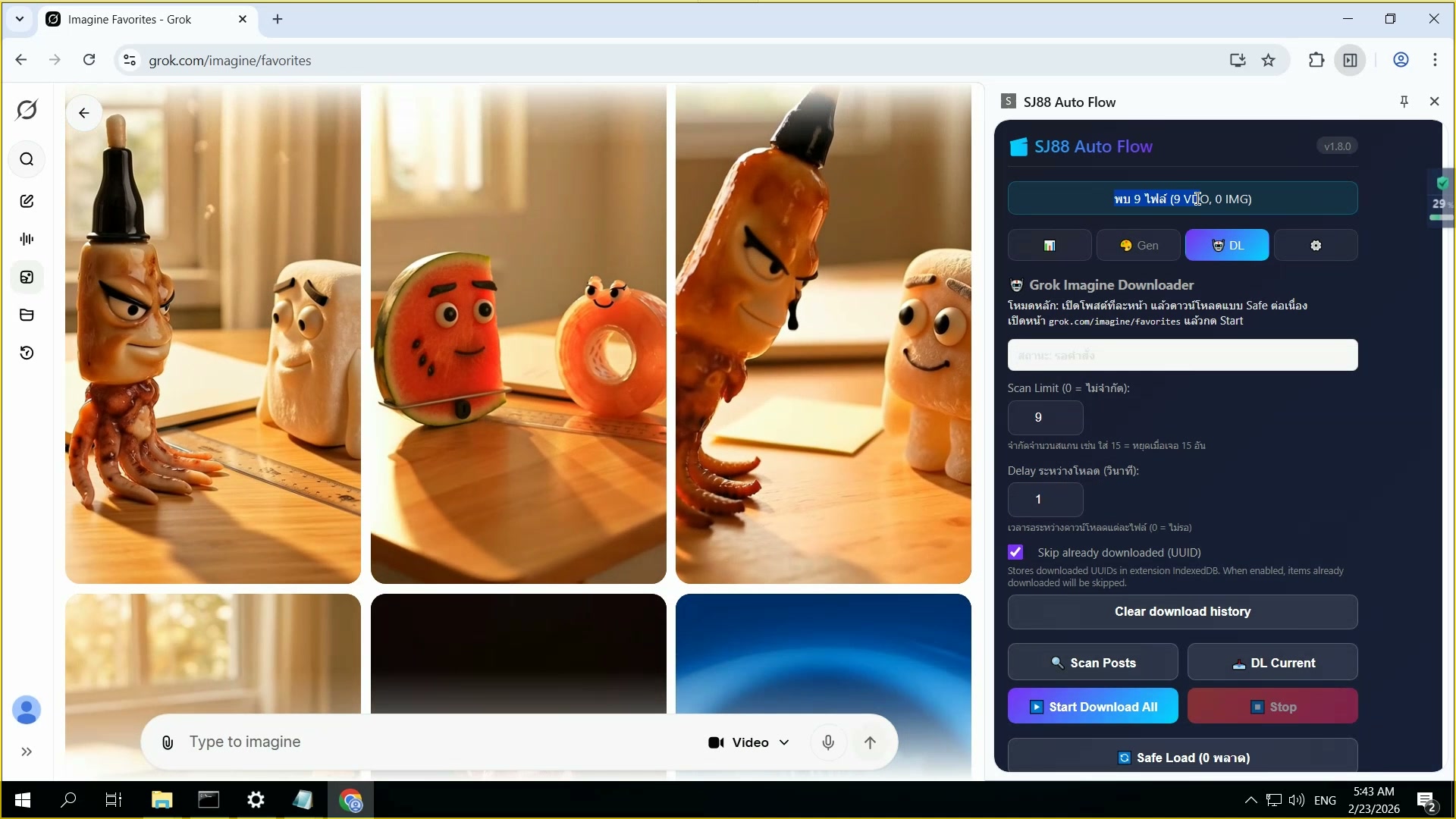This screenshot has height=819, width=1456.
Task: Open the settings gear tab in SJ88 panel
Action: [1316, 245]
